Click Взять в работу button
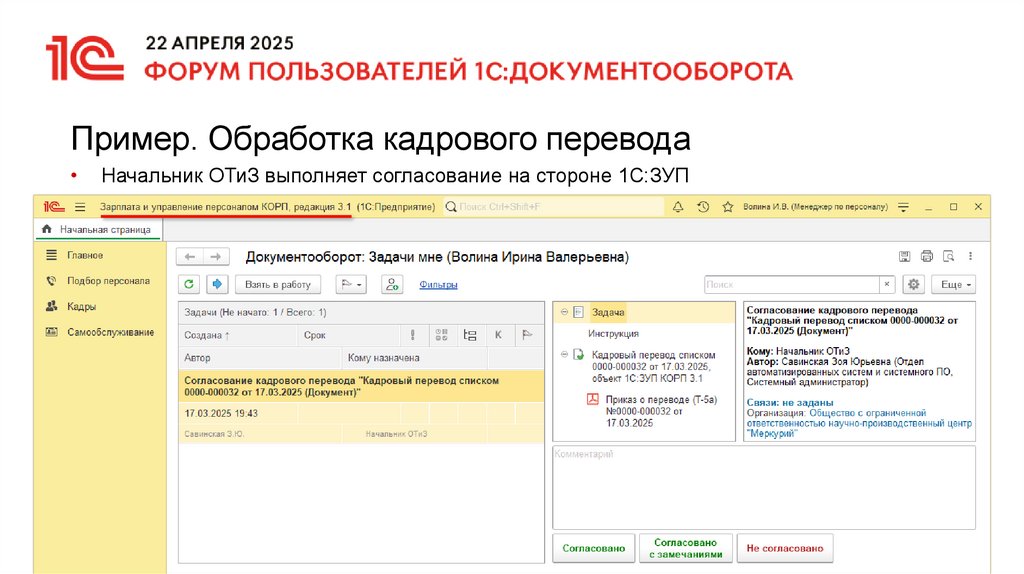 coord(278,284)
